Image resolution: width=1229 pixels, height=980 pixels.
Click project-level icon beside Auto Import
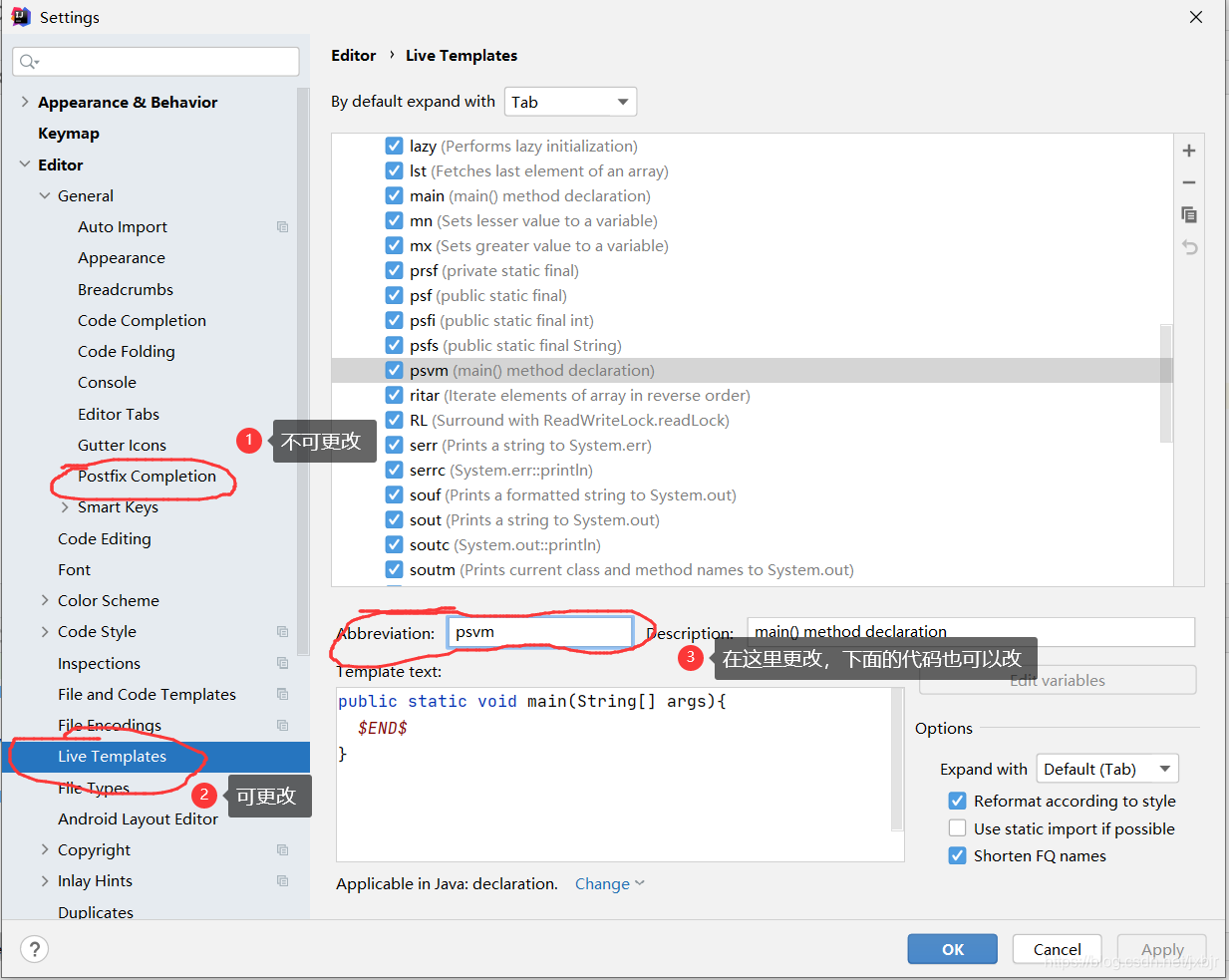point(282,227)
